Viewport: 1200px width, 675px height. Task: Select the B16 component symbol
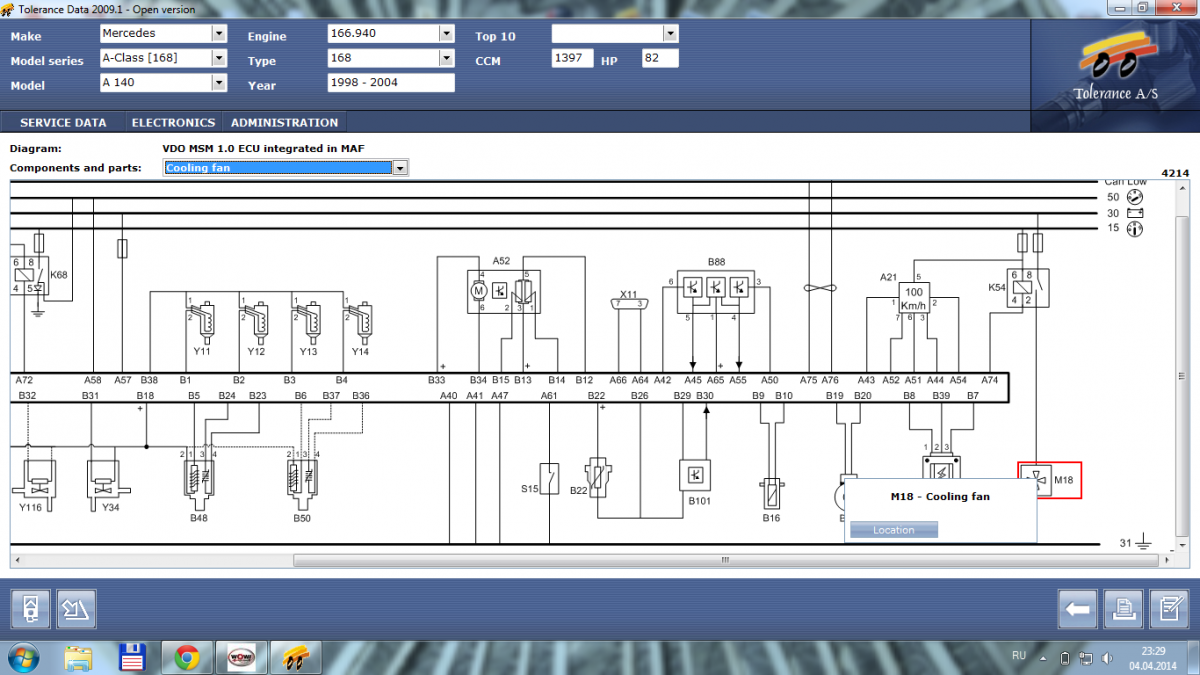pyautogui.click(x=770, y=493)
